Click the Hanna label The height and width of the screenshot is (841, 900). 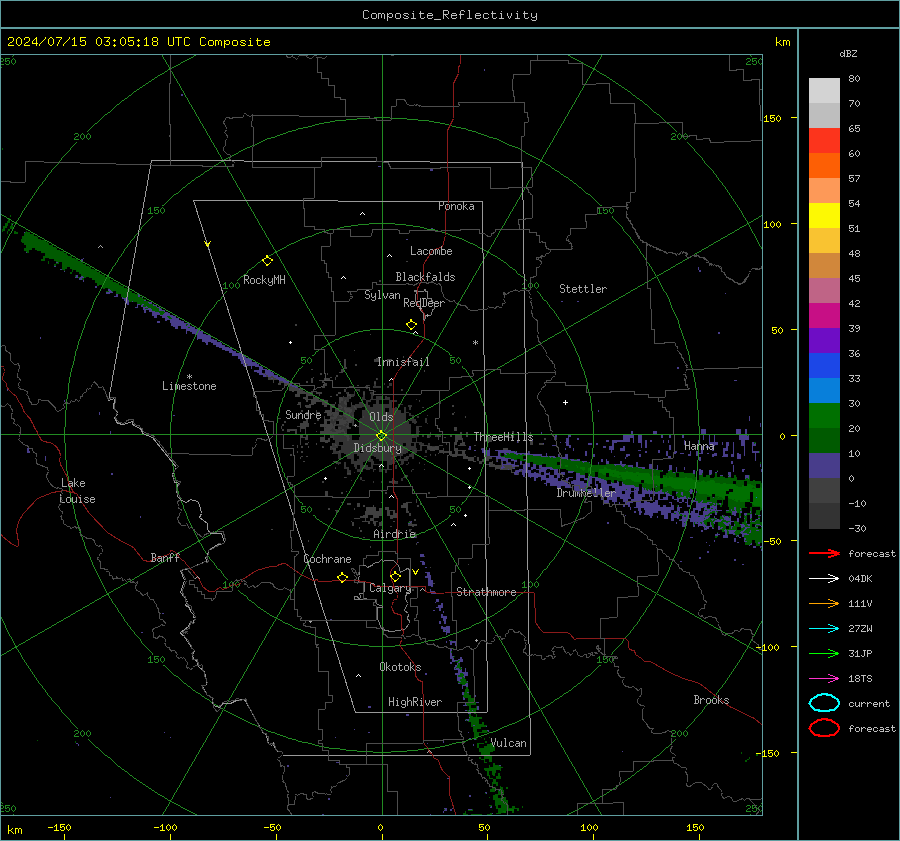pyautogui.click(x=699, y=446)
